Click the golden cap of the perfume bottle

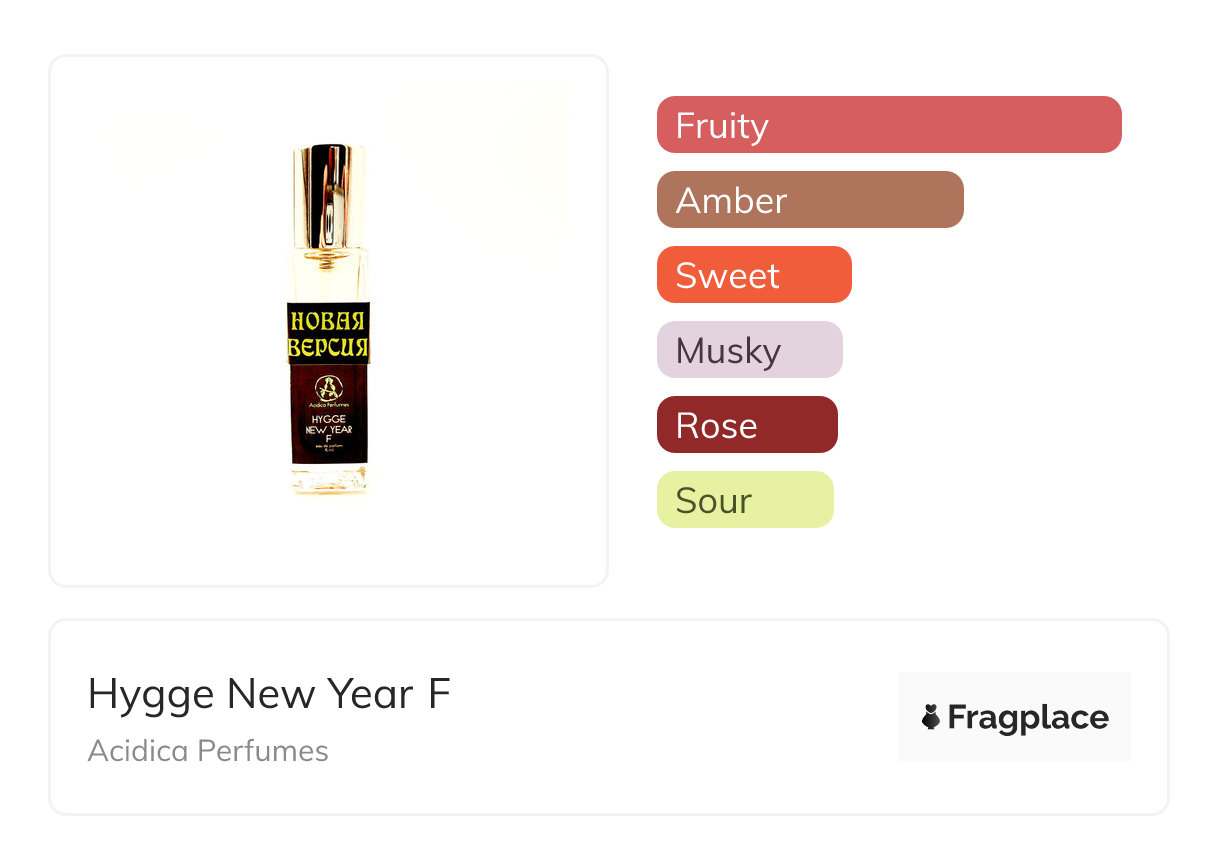point(329,195)
